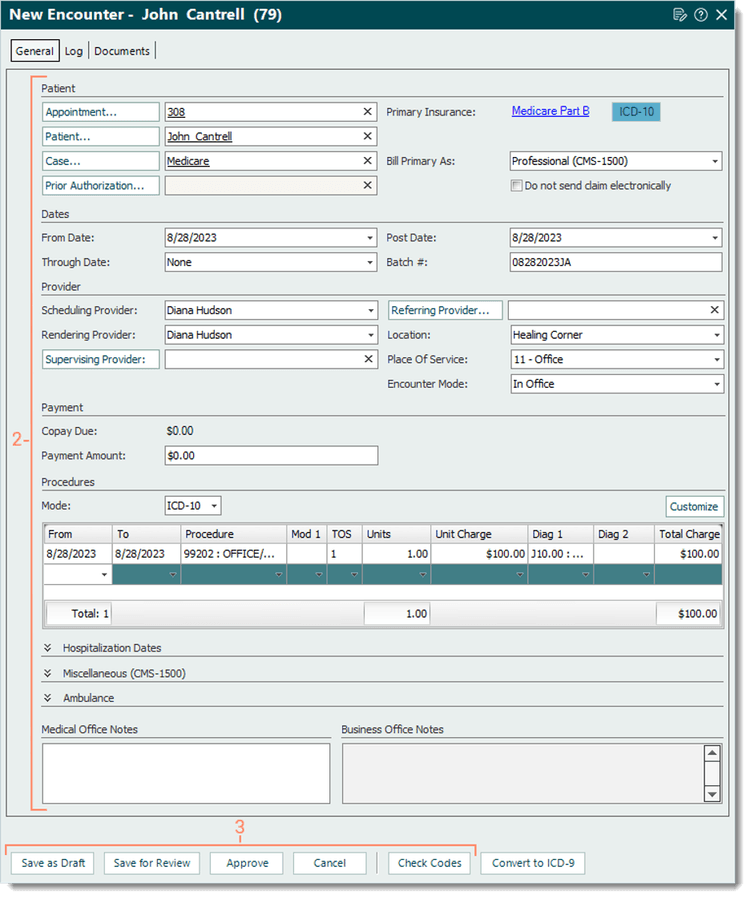Click the Case... lookup button
The image size is (750, 899).
coord(101,161)
